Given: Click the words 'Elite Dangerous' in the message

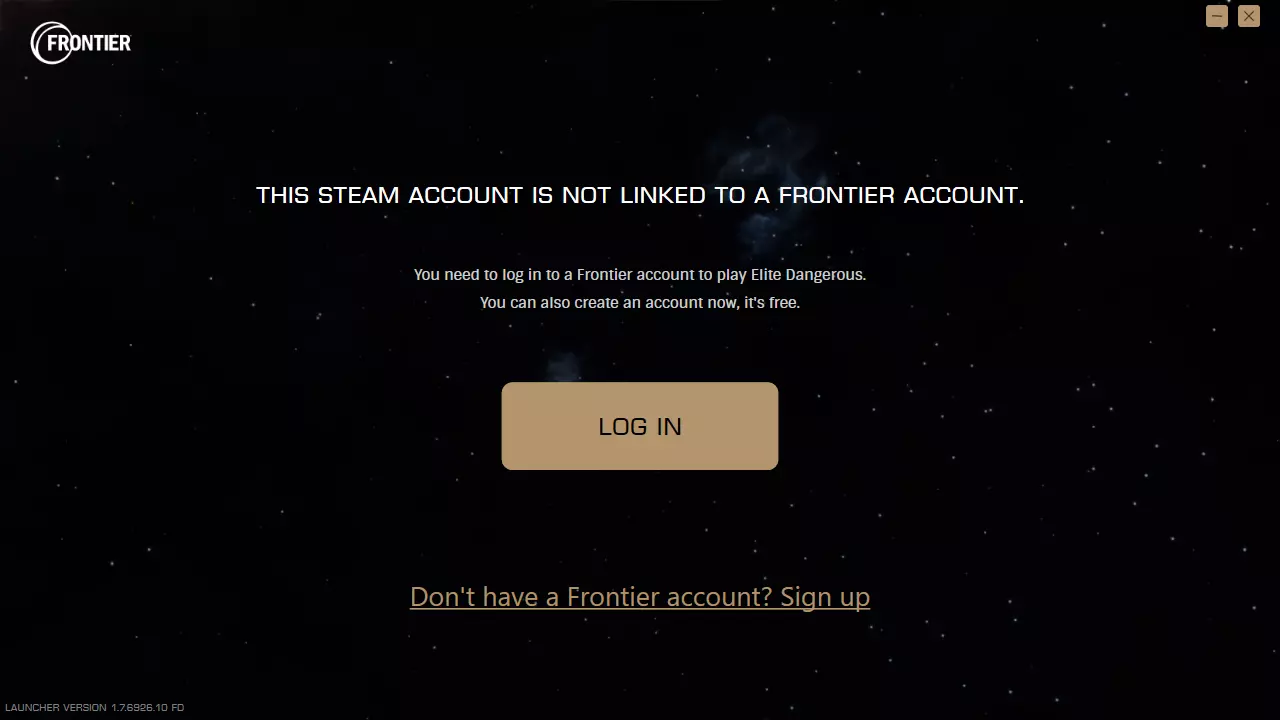Looking at the screenshot, I should 808,274.
